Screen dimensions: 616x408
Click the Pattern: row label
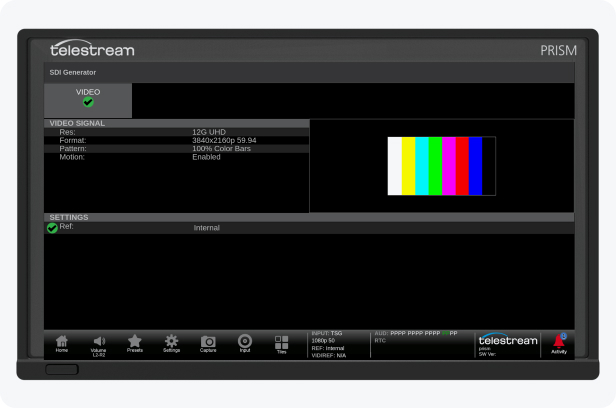(x=73, y=148)
